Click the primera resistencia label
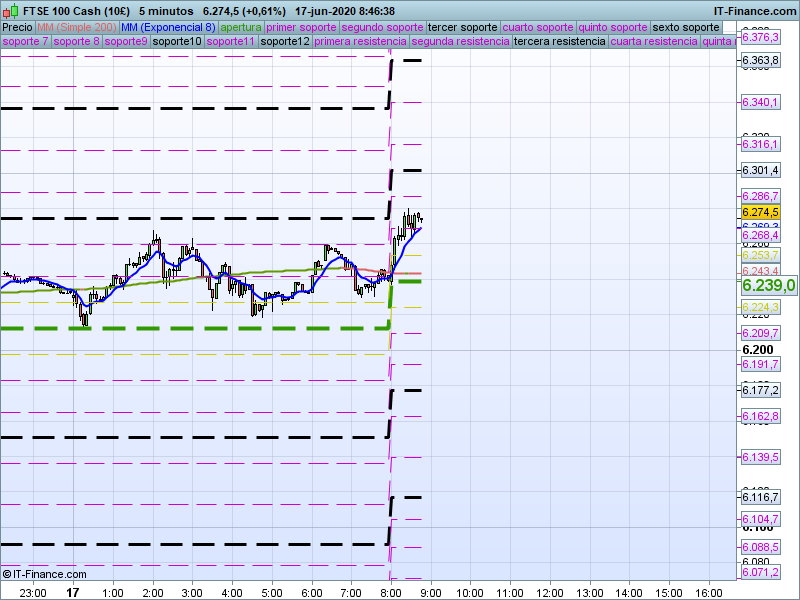 click(x=360, y=42)
